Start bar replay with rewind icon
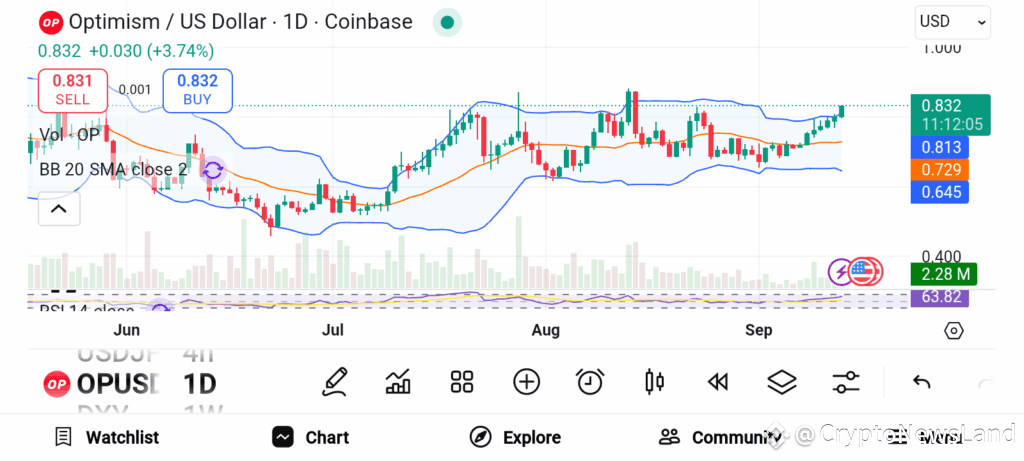Viewport: 1024px width, 461px height. 718,382
